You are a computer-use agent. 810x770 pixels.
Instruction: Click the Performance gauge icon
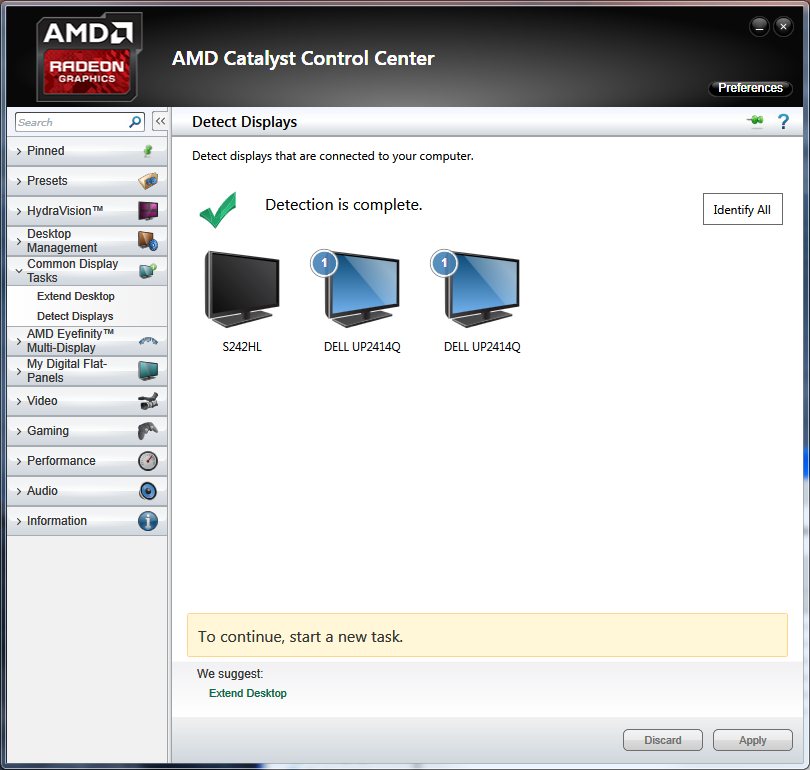coord(148,461)
